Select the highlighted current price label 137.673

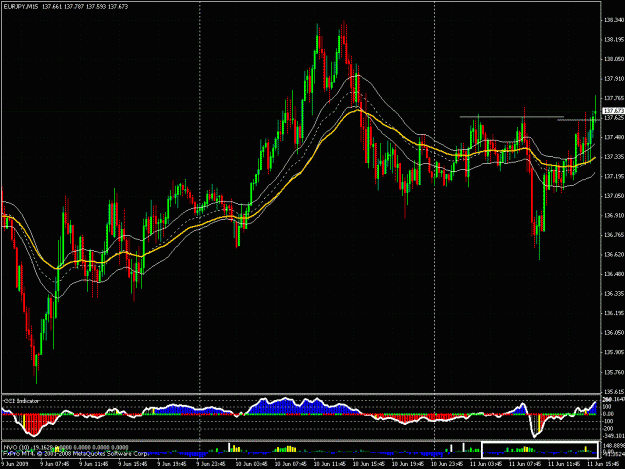[613, 111]
